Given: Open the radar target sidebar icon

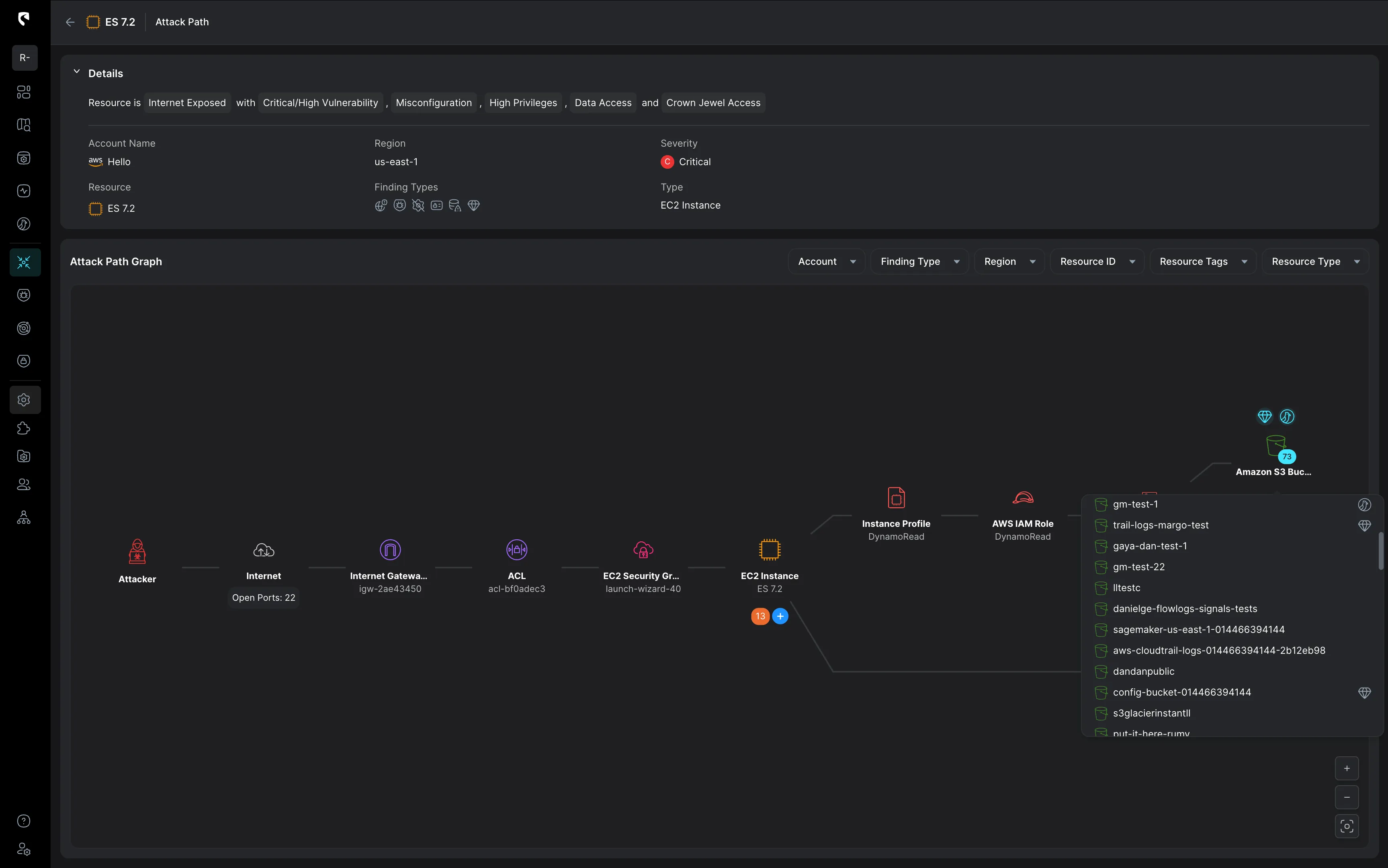Looking at the screenshot, I should (24, 328).
